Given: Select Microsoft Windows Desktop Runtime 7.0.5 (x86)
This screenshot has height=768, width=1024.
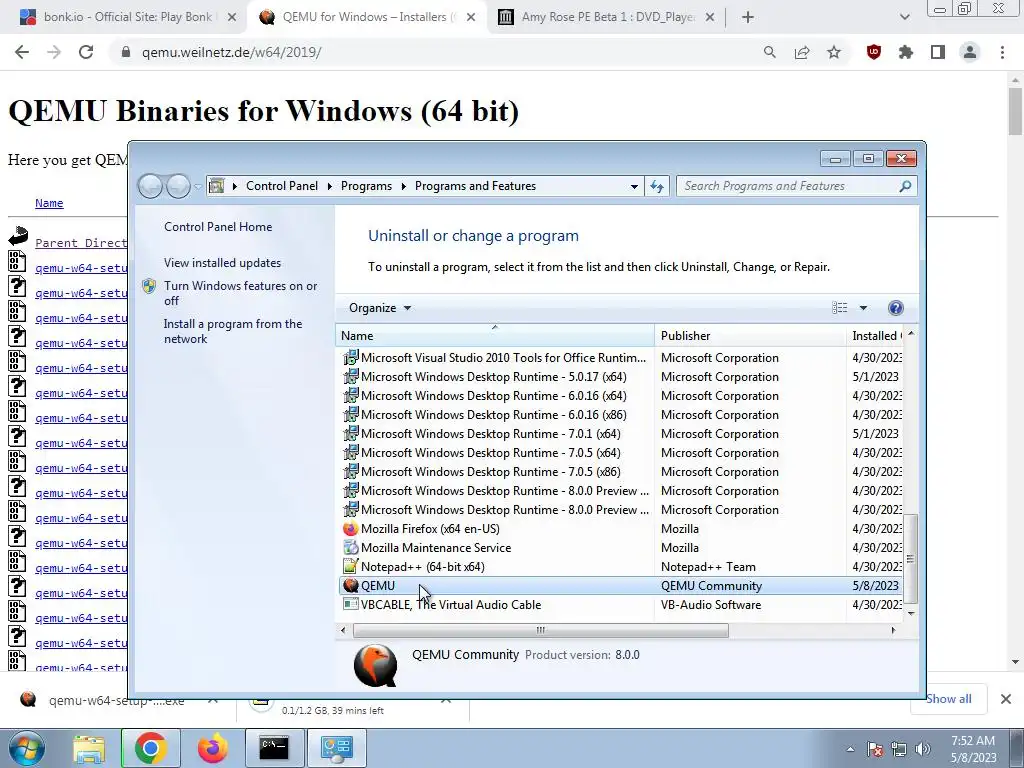Looking at the screenshot, I should coord(620,472).
